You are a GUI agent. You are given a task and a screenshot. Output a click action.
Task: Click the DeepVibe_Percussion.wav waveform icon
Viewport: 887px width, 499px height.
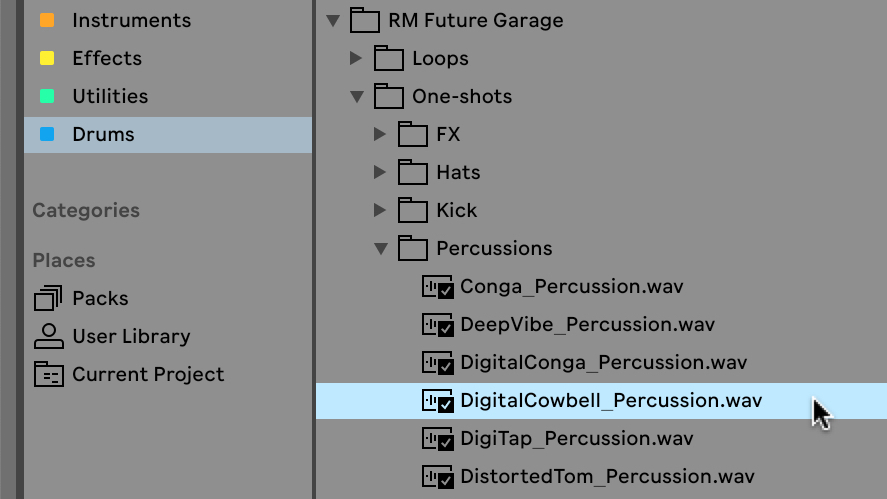[x=437, y=325]
